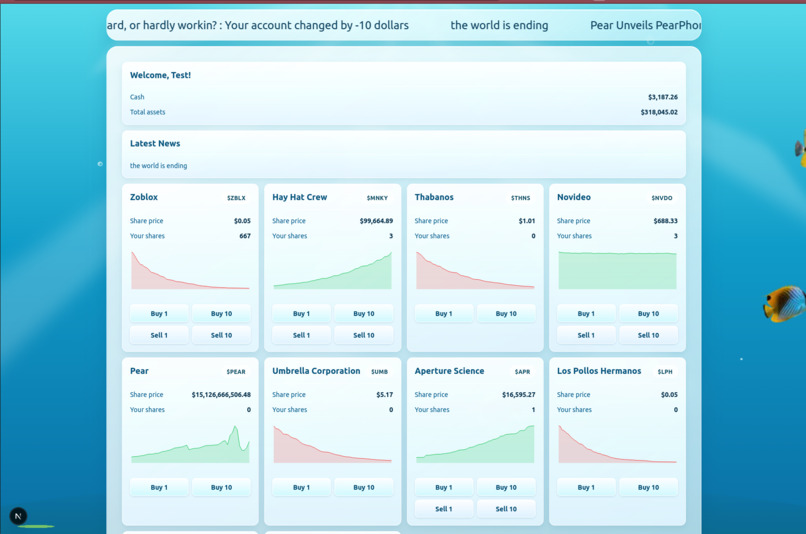Click the Thabanos company name
The image size is (806, 534).
point(434,197)
